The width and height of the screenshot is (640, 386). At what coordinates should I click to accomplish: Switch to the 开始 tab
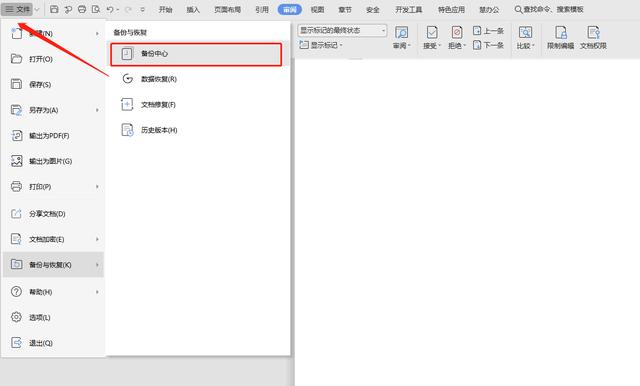(x=165, y=9)
